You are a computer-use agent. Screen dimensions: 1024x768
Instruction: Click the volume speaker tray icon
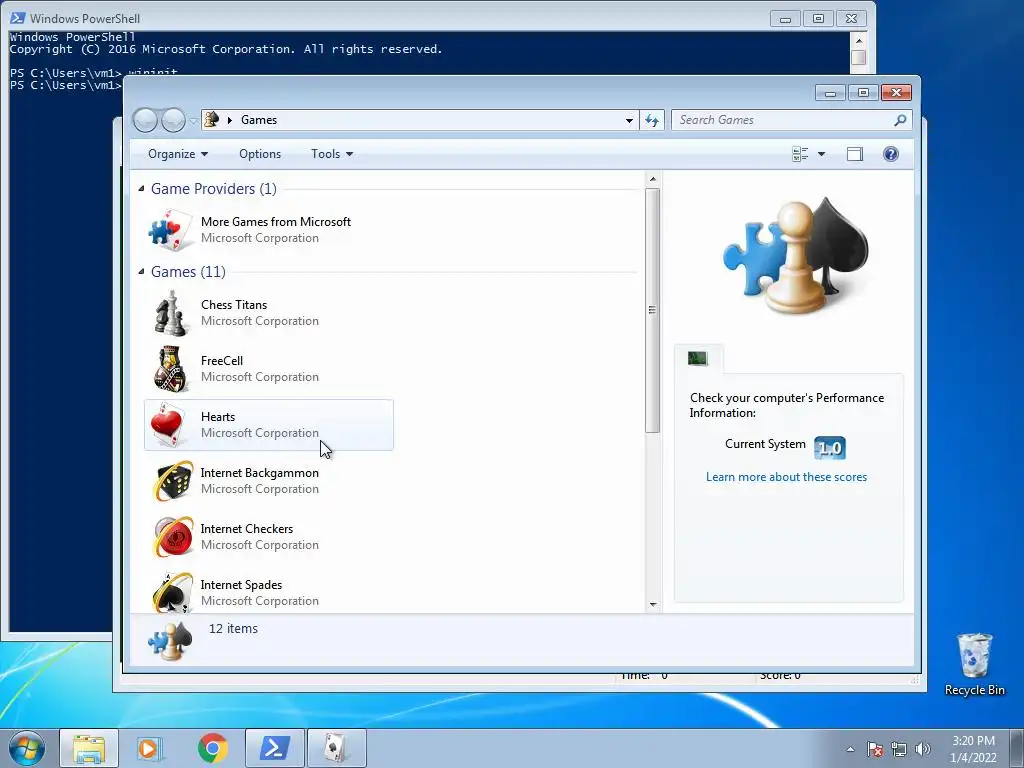(923, 749)
